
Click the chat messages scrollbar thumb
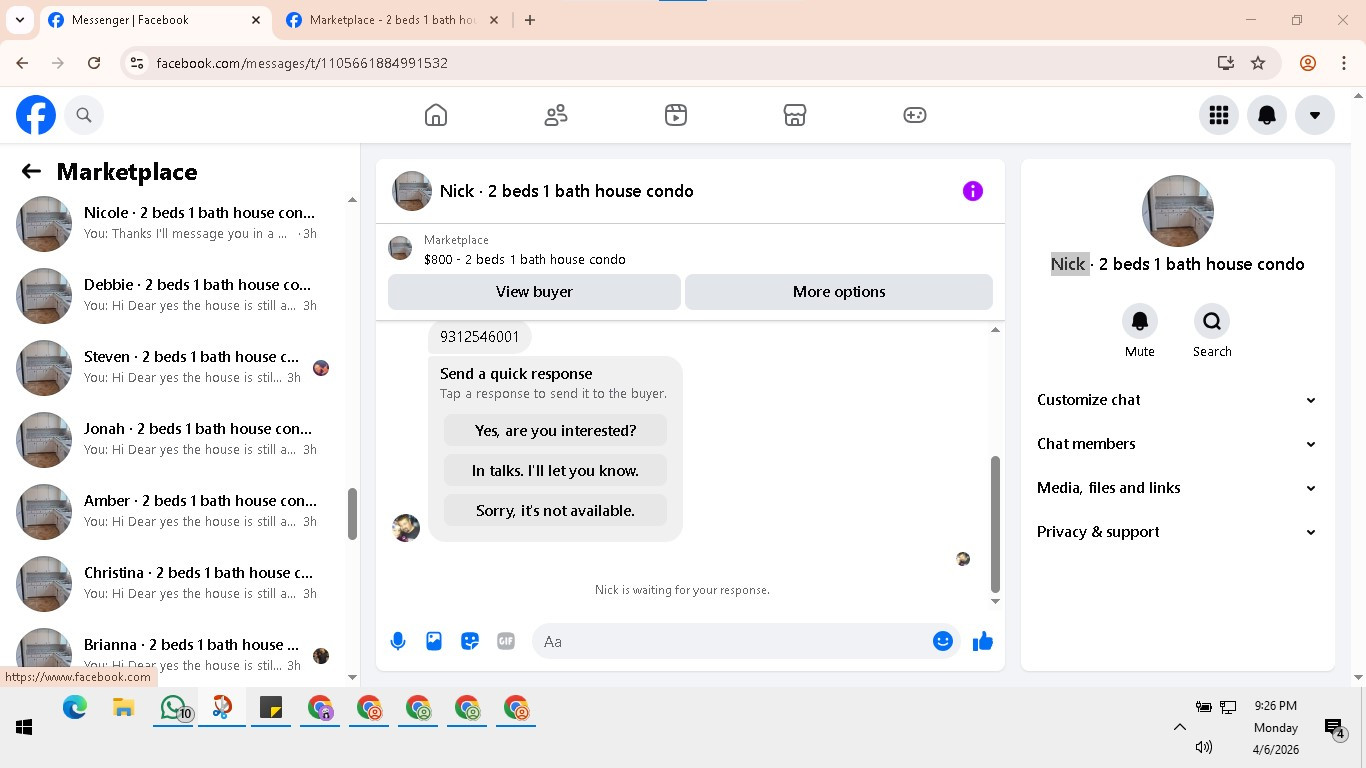(995, 524)
